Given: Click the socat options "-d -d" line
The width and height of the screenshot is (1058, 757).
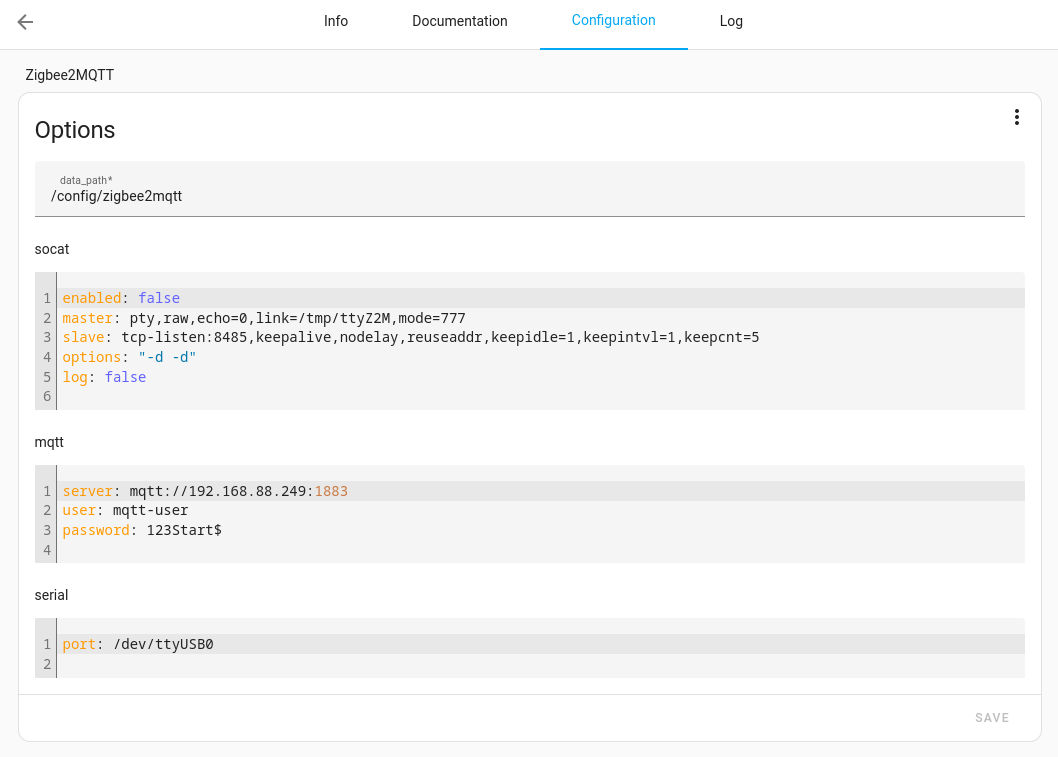Looking at the screenshot, I should pyautogui.click(x=130, y=357).
